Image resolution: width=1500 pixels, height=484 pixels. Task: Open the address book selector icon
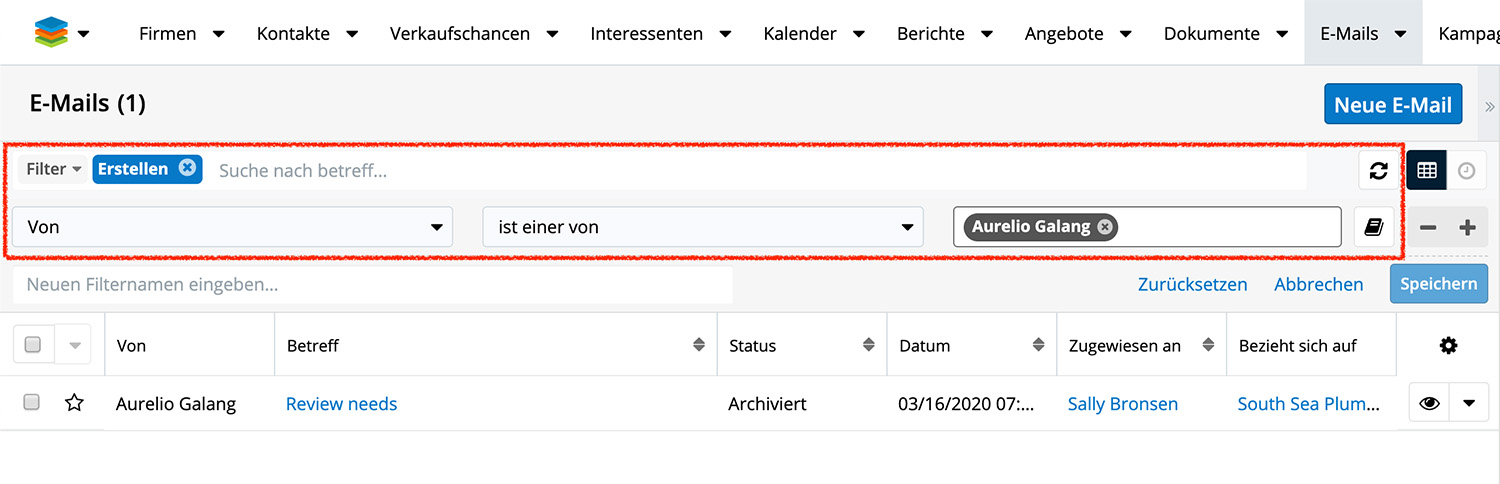pos(1374,228)
